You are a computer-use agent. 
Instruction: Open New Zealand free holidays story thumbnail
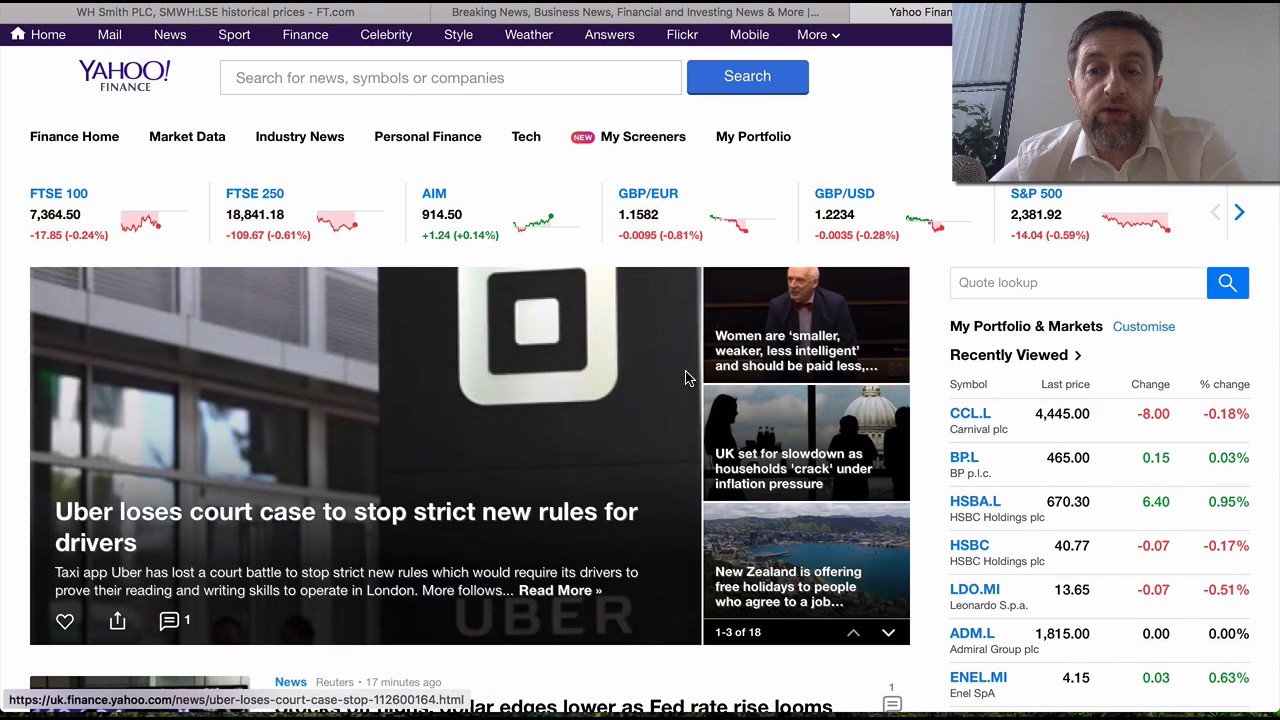pos(806,561)
